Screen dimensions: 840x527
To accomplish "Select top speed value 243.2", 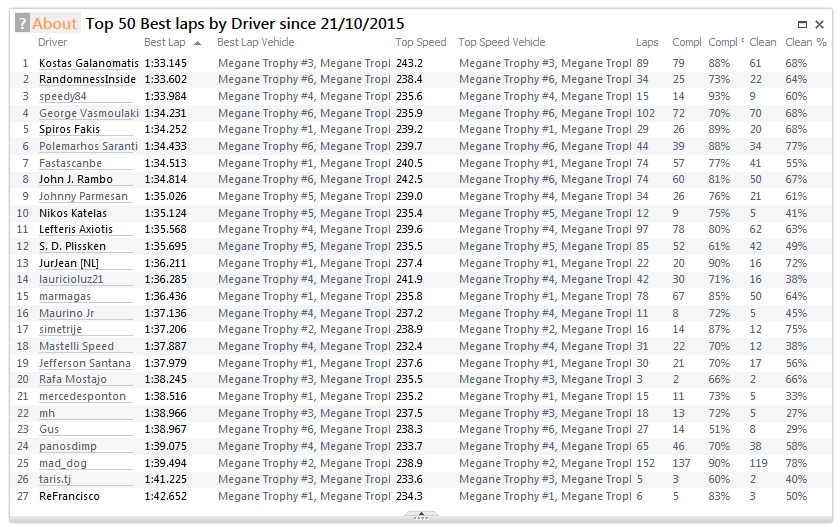I will pyautogui.click(x=409, y=63).
